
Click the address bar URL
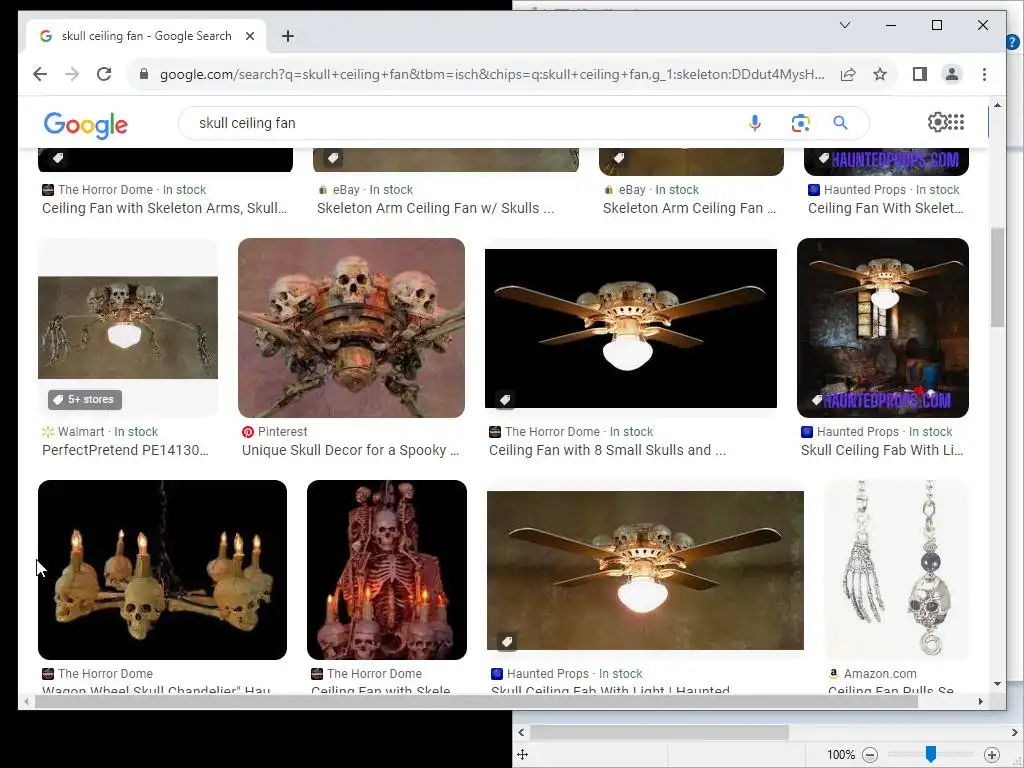pos(492,74)
